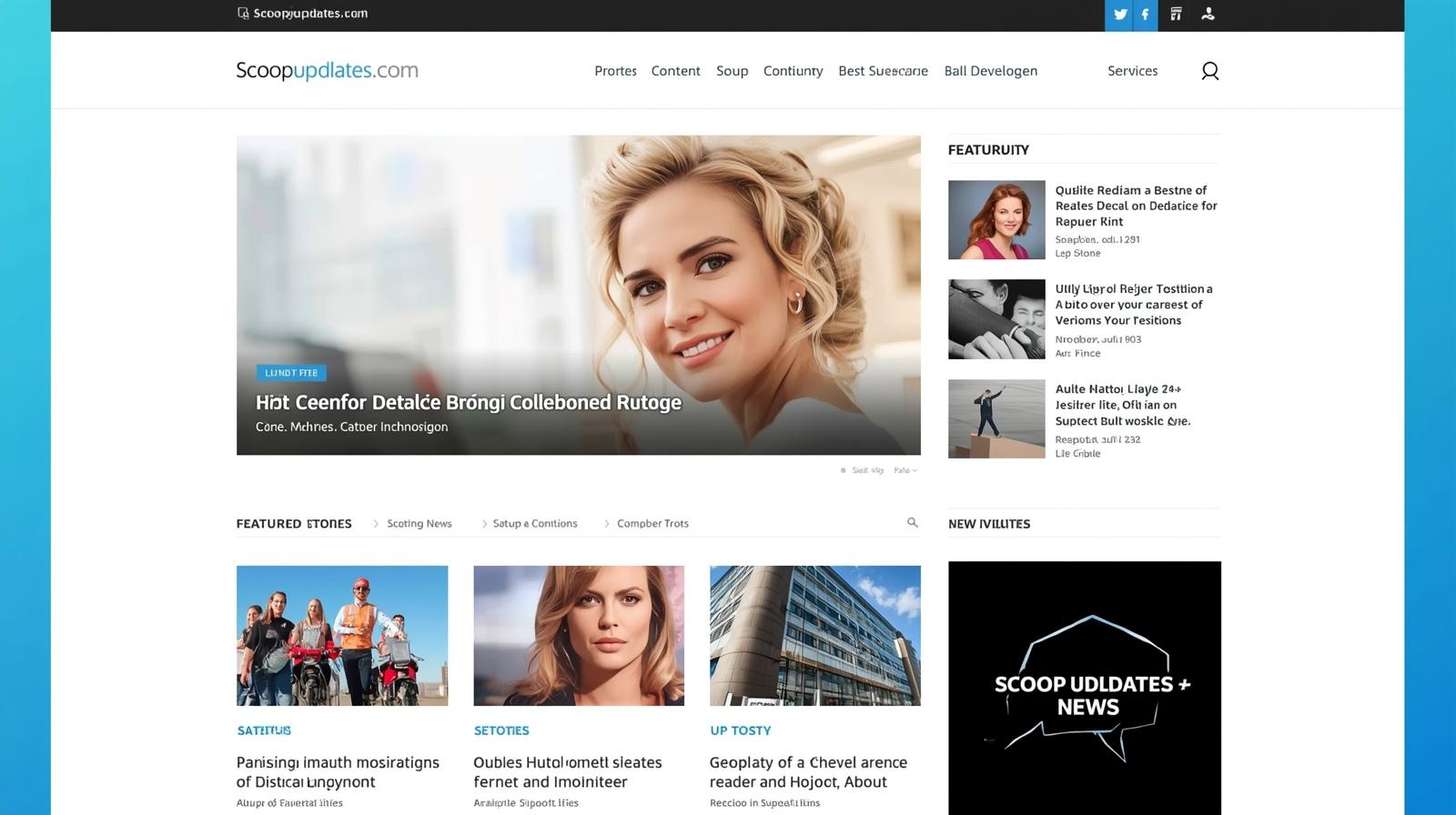
Task: Open the Facebook link in top bar
Action: tap(1145, 15)
